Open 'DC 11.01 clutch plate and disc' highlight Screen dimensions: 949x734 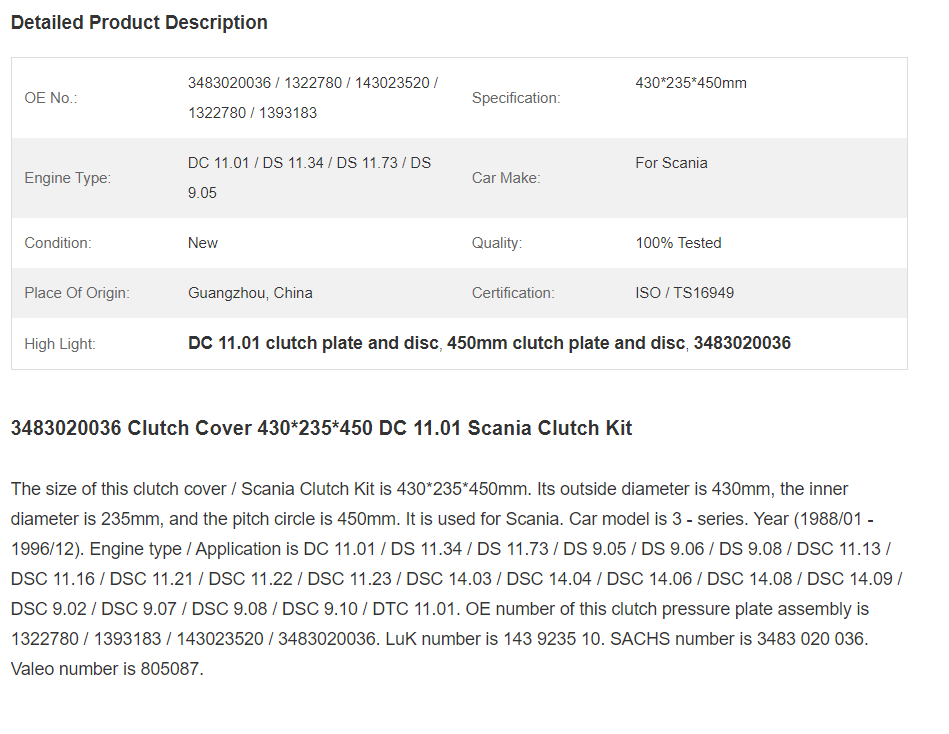tap(313, 343)
